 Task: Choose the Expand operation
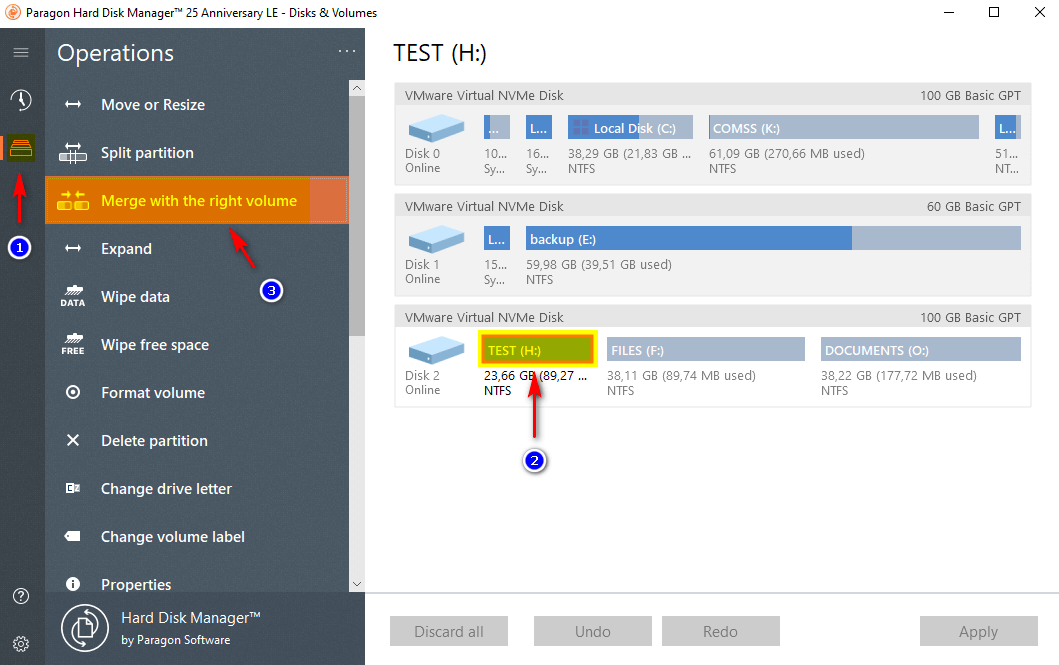click(197, 248)
